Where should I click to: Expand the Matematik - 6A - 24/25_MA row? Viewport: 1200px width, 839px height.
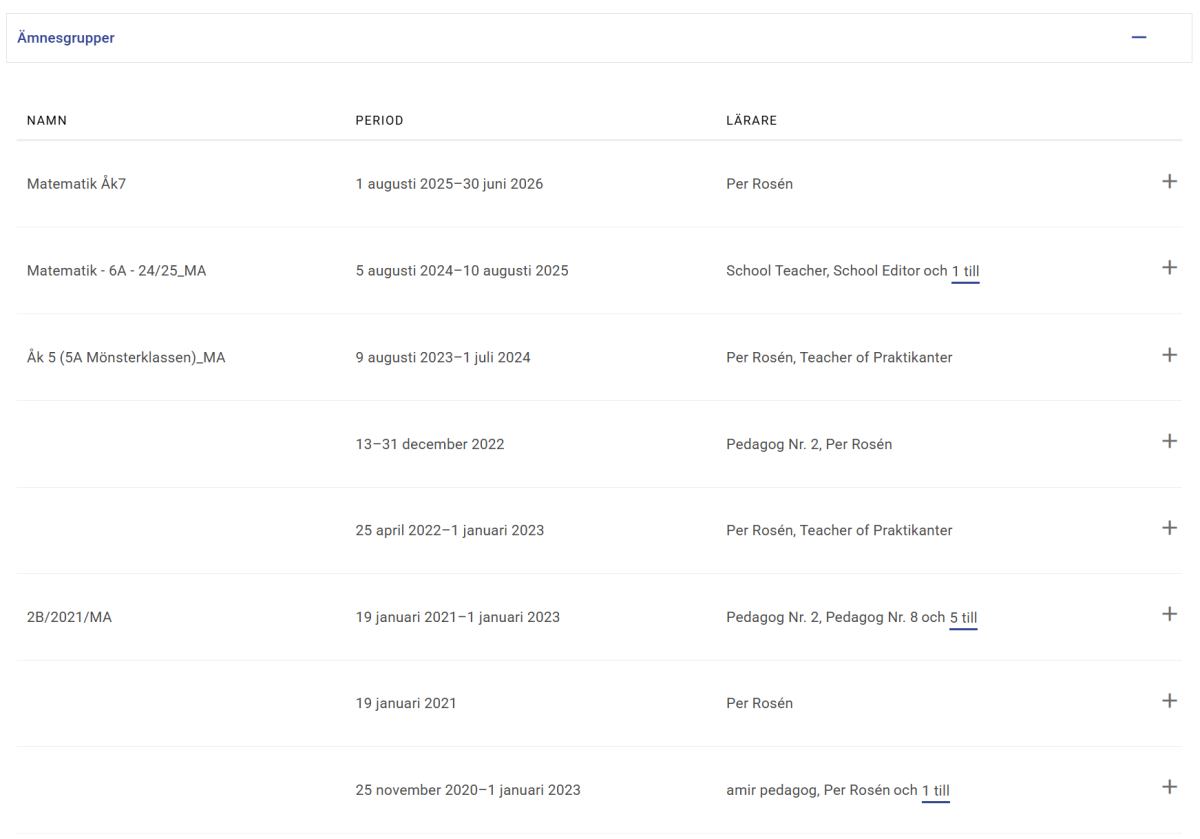pos(1169,268)
